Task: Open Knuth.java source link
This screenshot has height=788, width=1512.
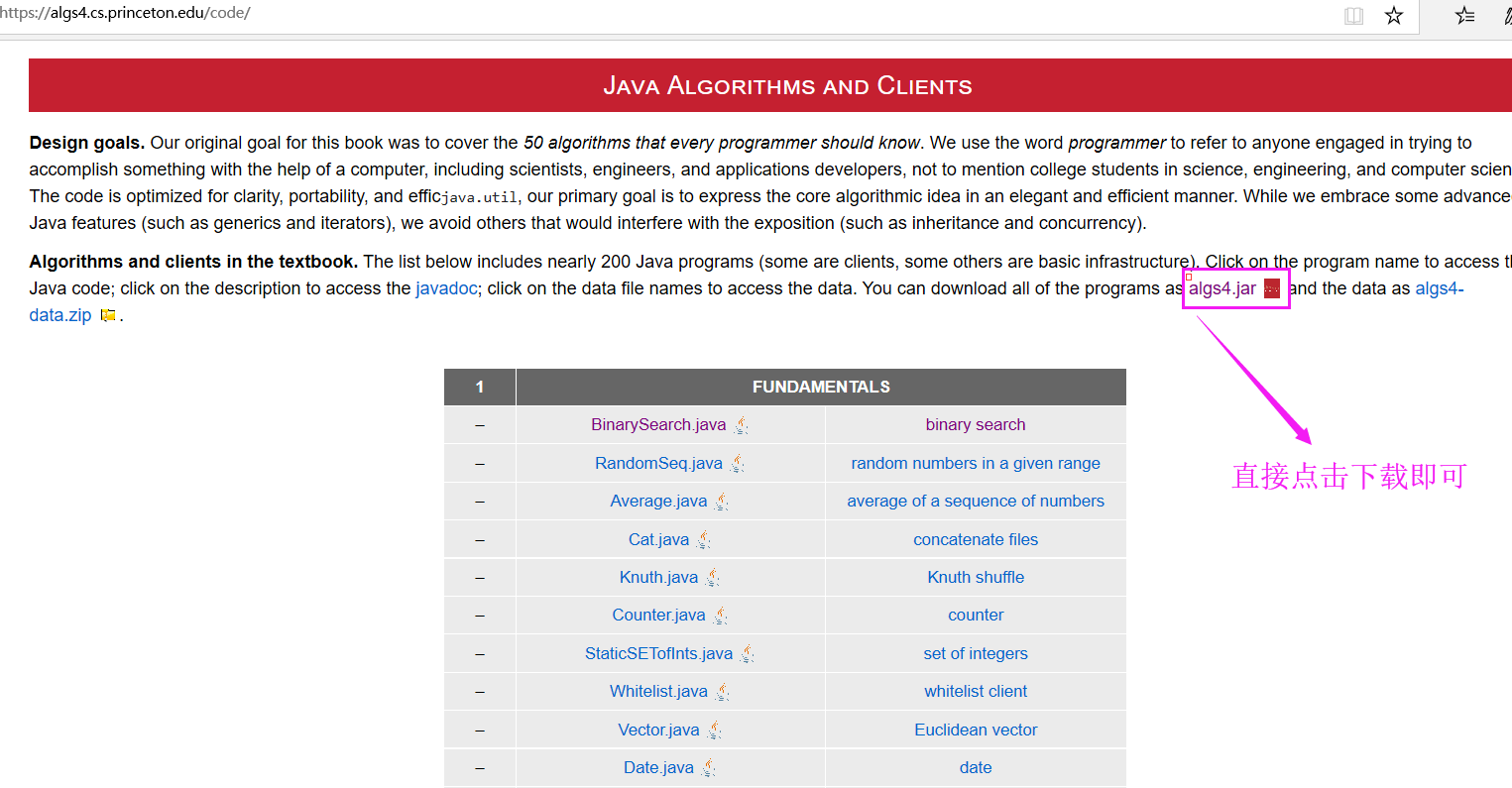Action: tap(658, 577)
